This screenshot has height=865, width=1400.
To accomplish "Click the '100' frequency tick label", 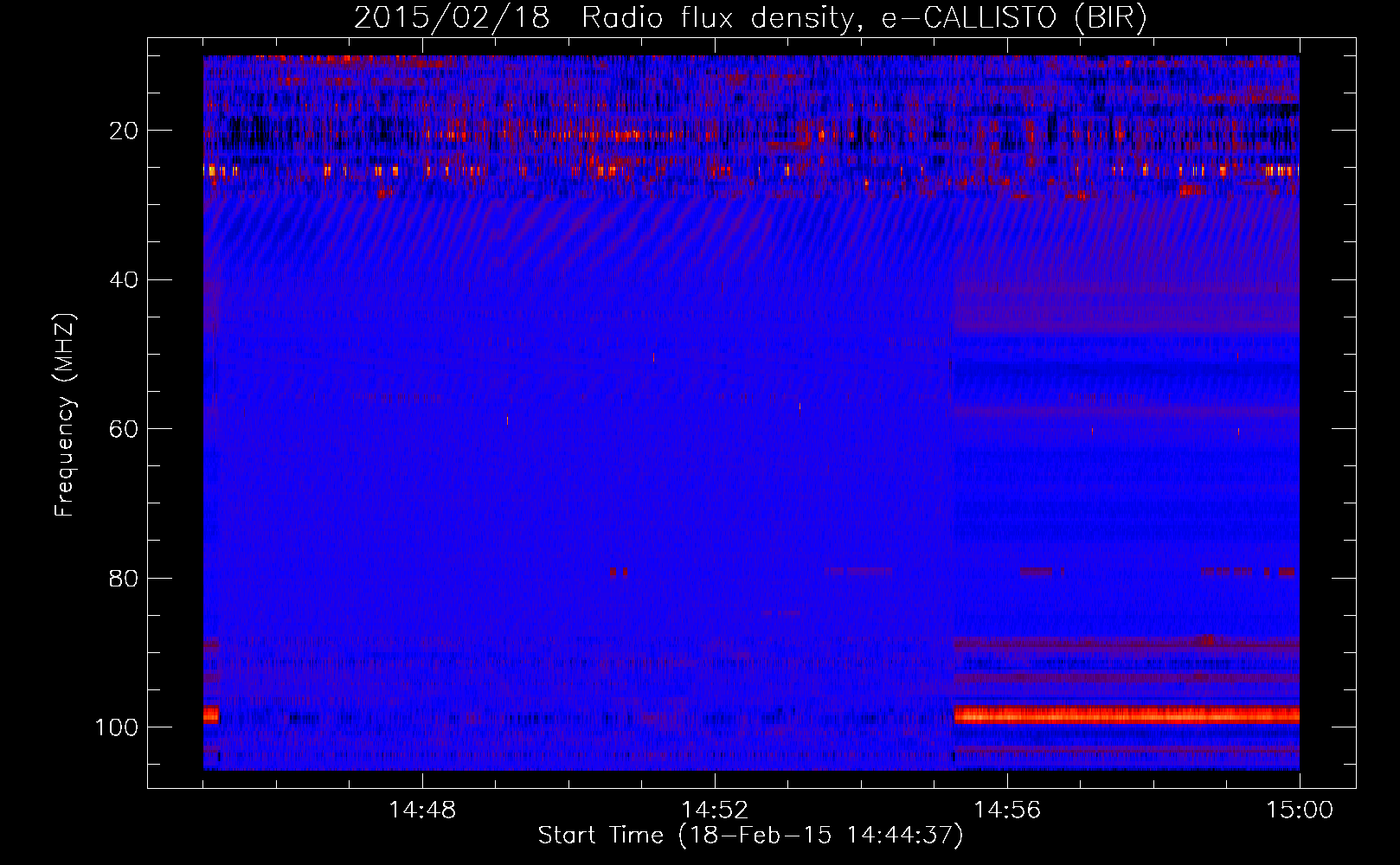I will [117, 727].
